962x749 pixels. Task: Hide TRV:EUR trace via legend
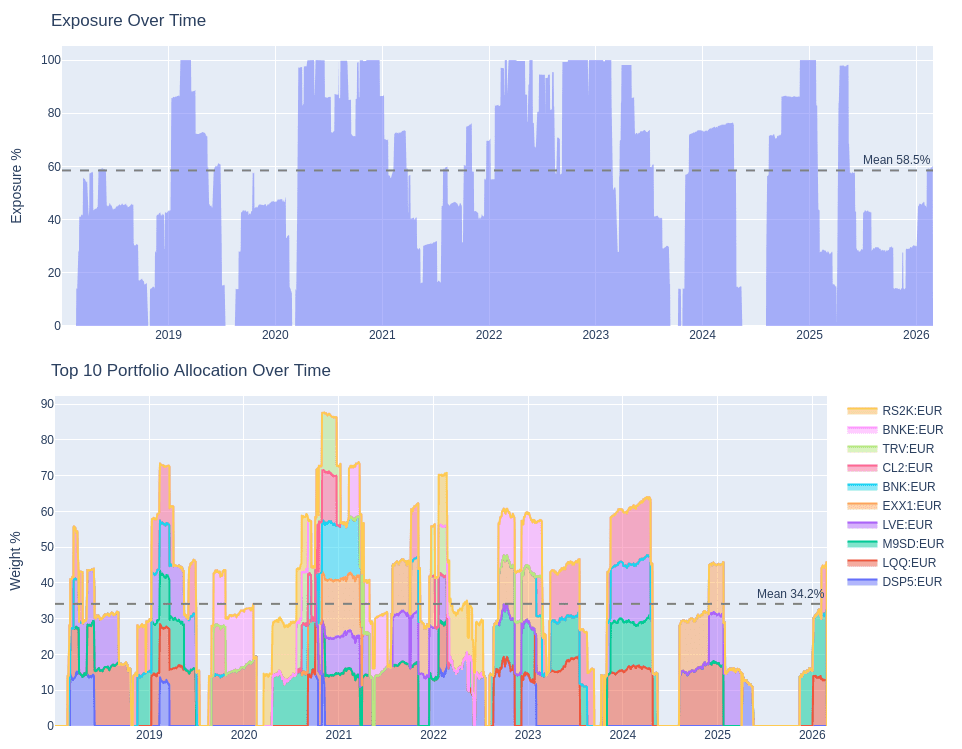click(891, 448)
